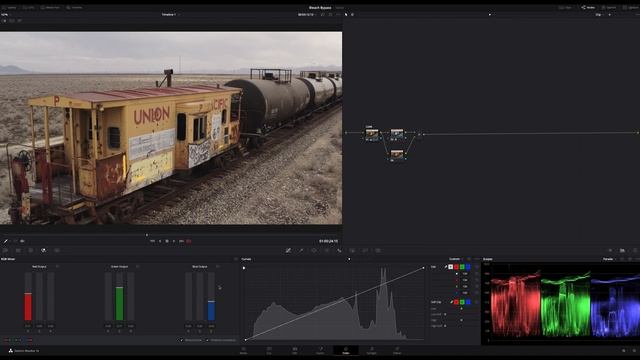The height and width of the screenshot is (360, 640).
Task: Open the Qualifier eyedropper palette
Action: (x=301, y=250)
